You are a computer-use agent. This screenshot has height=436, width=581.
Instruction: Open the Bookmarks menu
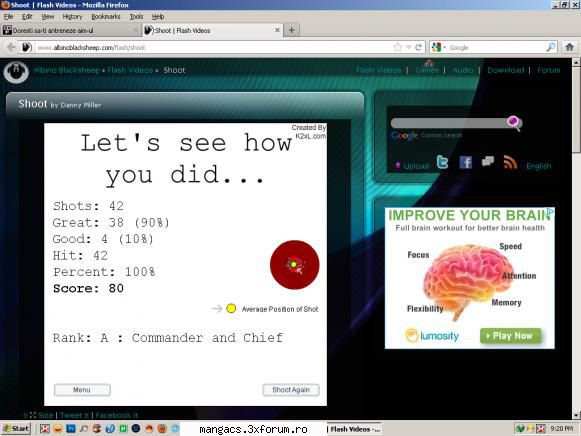click(x=106, y=17)
